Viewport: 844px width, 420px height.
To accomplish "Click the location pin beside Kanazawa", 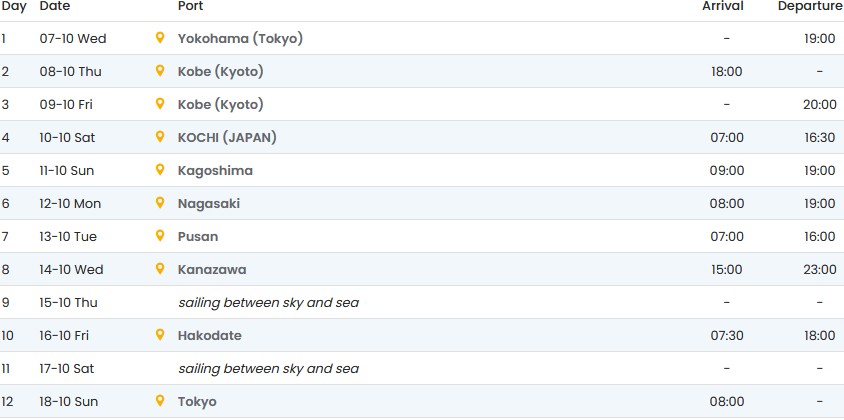I will pyautogui.click(x=159, y=269).
